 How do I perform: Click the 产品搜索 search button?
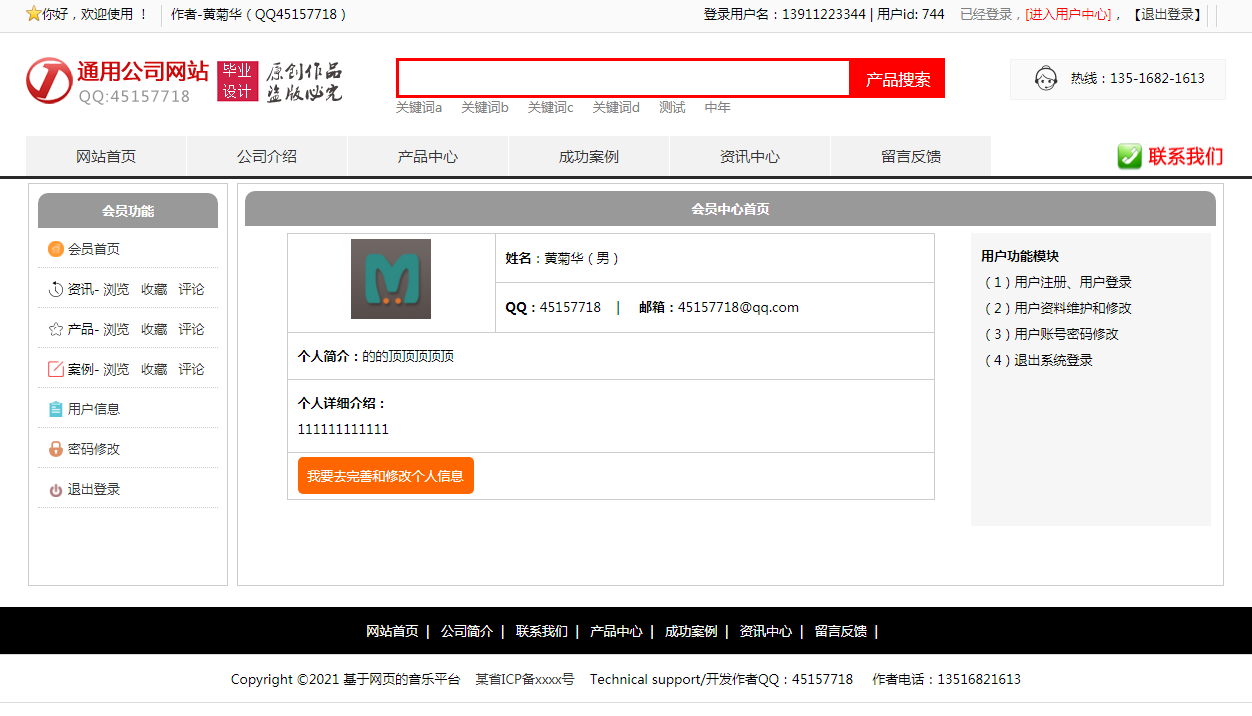click(x=898, y=79)
